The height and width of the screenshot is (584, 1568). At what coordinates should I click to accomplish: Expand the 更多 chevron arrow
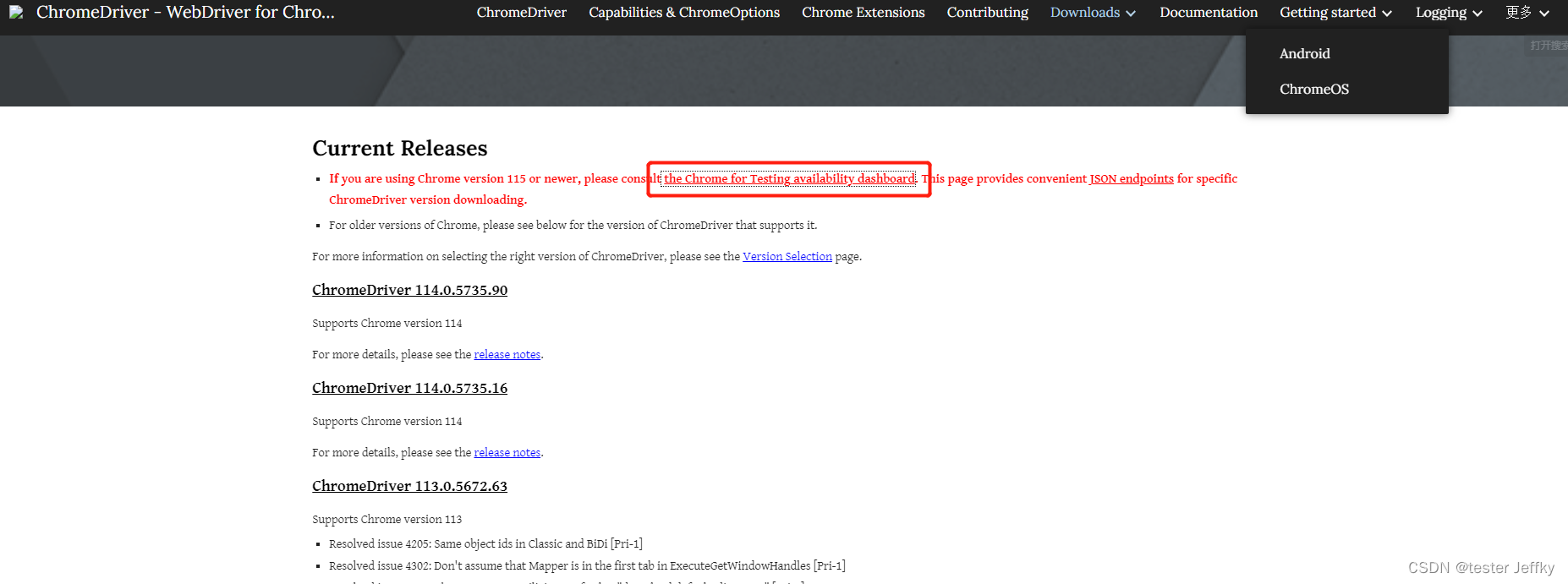(1544, 14)
